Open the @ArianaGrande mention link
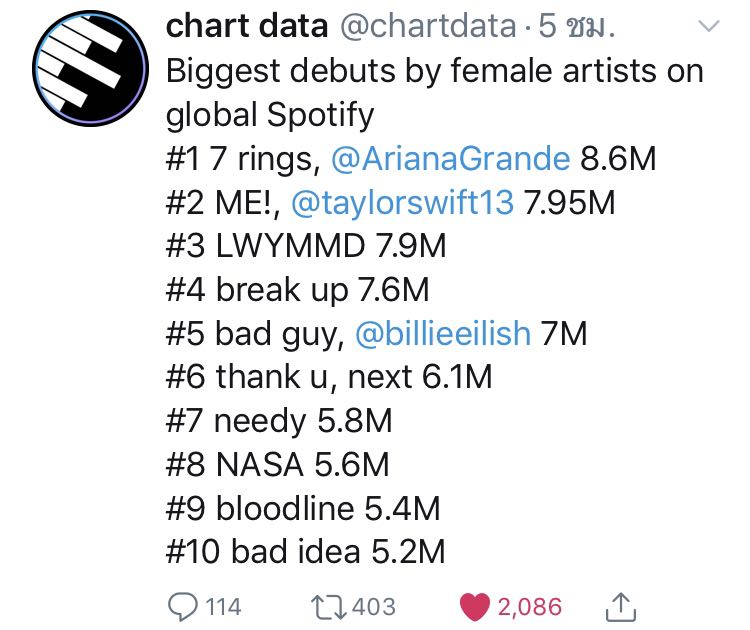Image resolution: width=750 pixels, height=630 pixels. [451, 158]
